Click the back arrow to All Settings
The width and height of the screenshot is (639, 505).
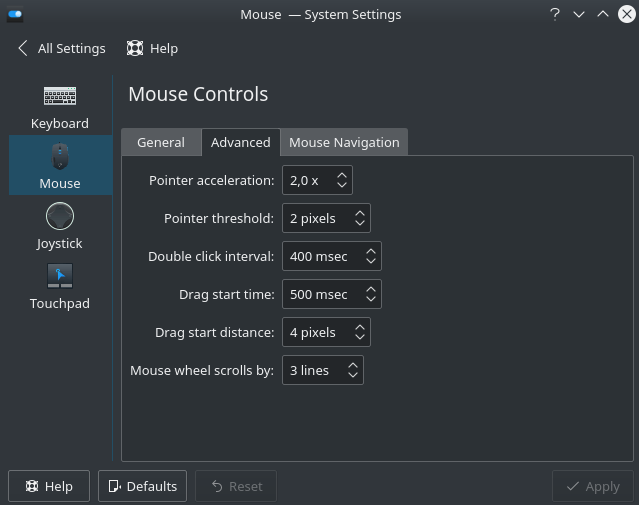[x=23, y=48]
